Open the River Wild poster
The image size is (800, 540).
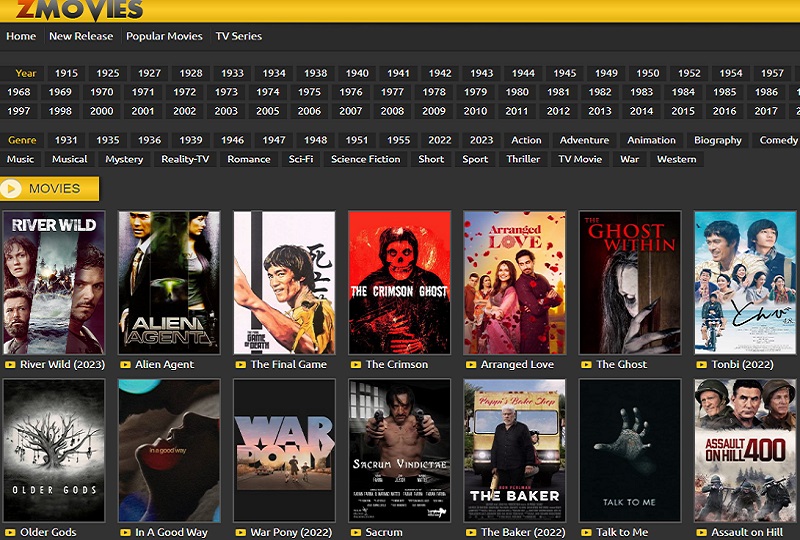coord(54,283)
